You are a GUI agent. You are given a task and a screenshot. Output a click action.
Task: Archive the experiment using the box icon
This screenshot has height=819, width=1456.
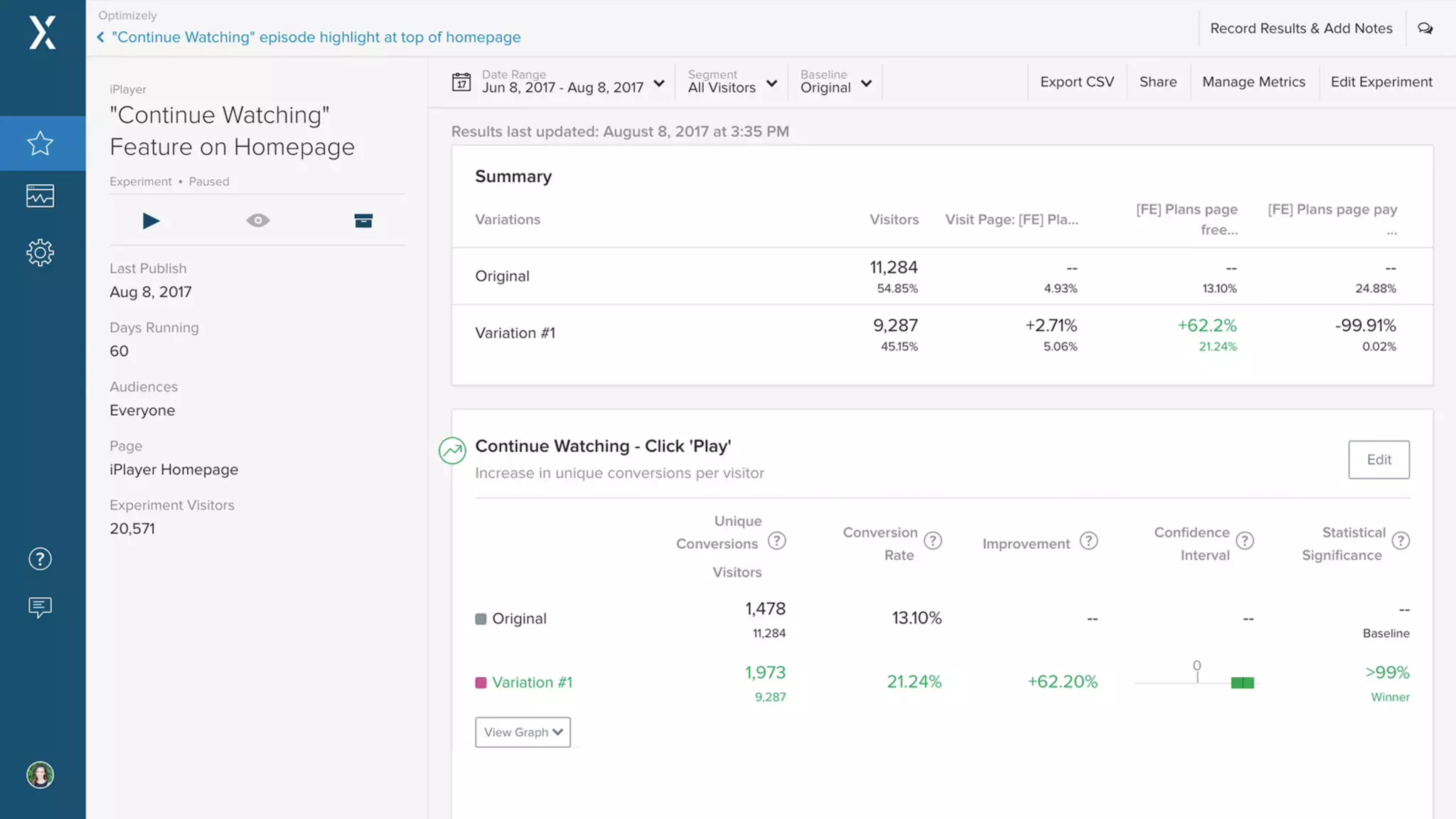363,221
